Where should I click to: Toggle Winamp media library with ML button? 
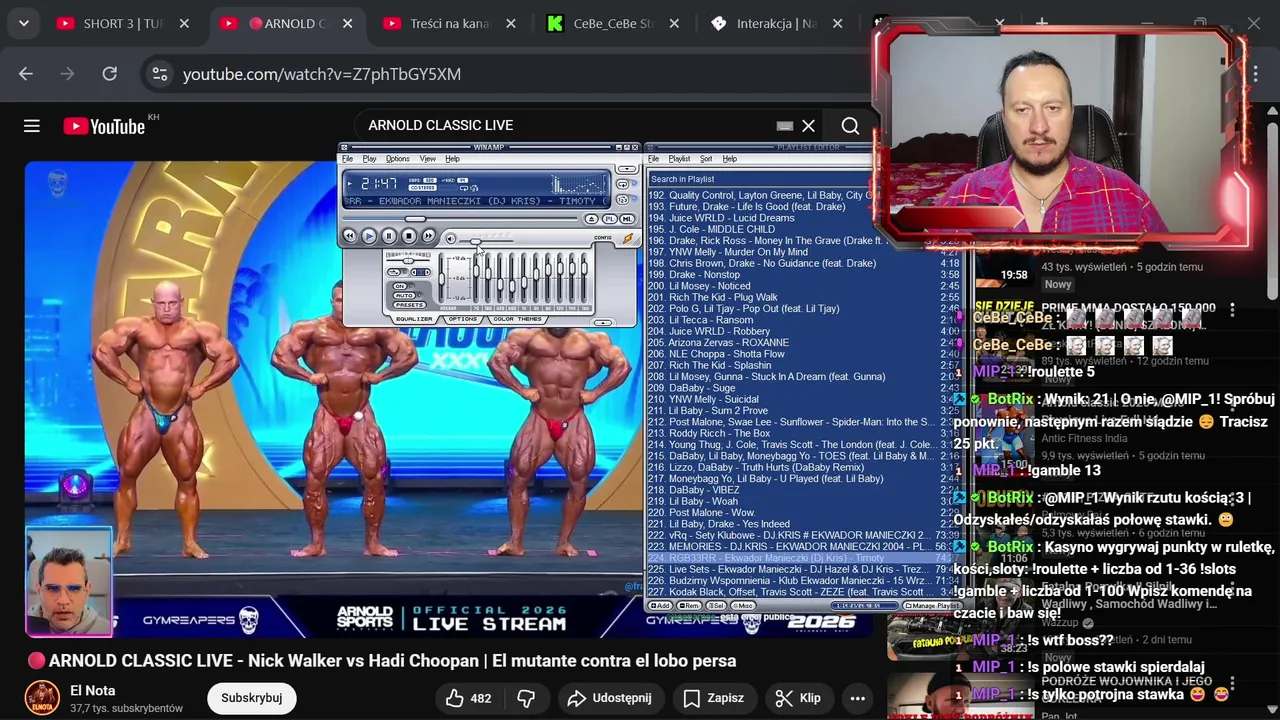[627, 219]
